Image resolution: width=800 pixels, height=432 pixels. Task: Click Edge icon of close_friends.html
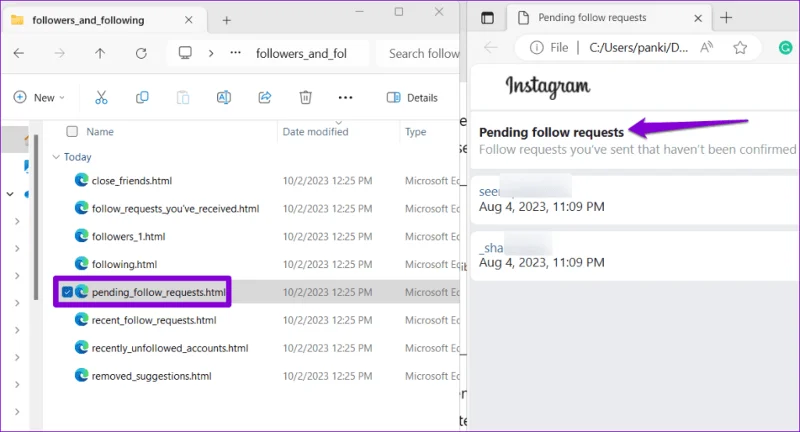click(x=81, y=180)
